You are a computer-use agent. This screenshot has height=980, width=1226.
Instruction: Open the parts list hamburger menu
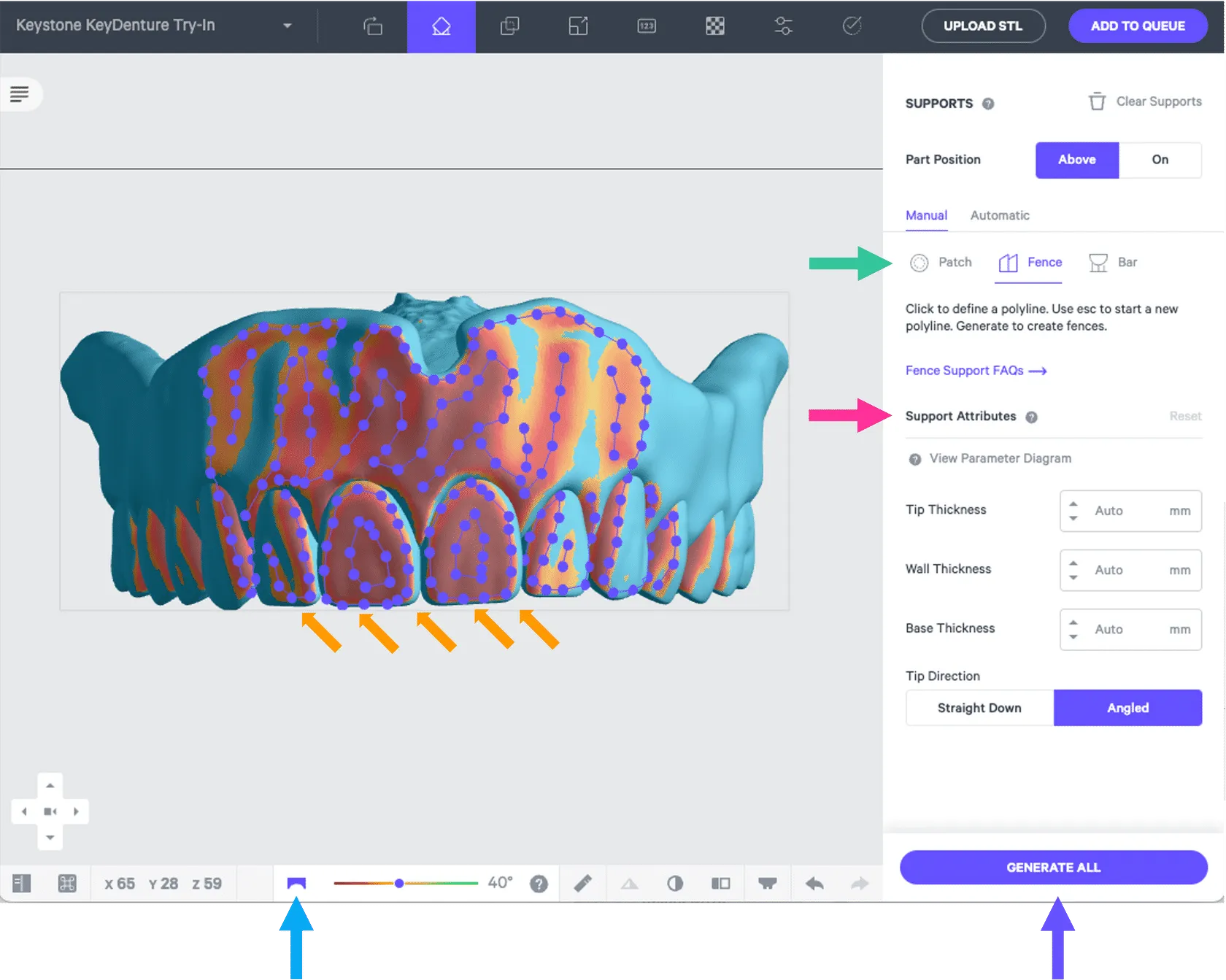[x=20, y=94]
